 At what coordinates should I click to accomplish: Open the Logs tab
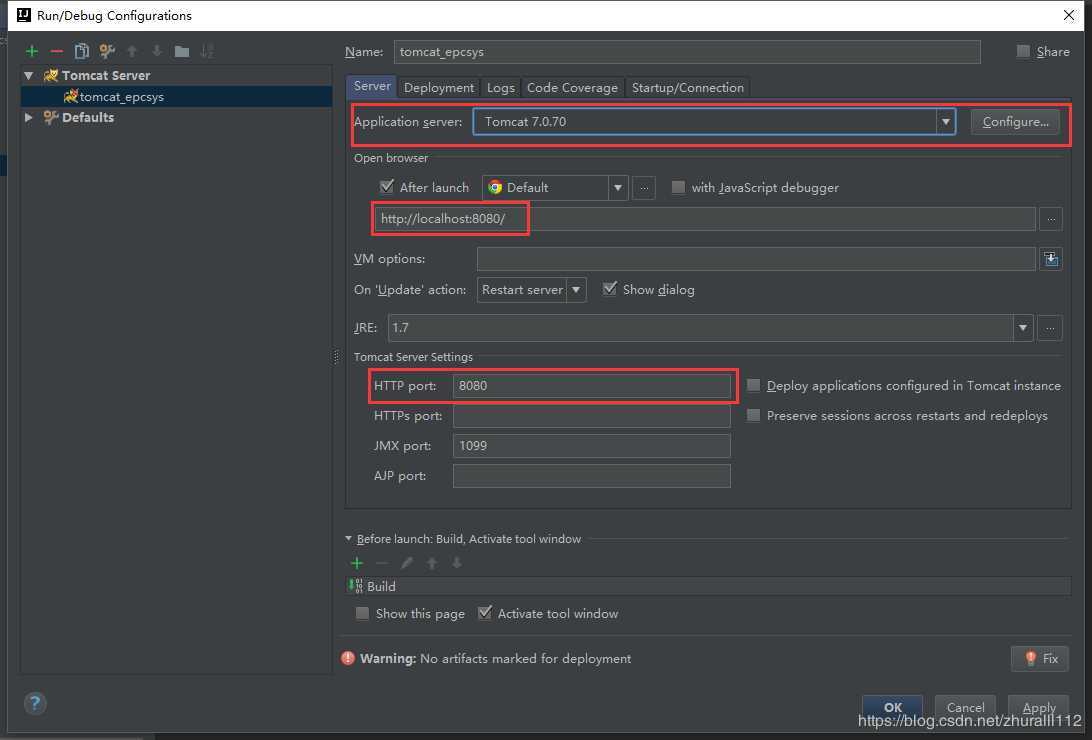coord(501,88)
